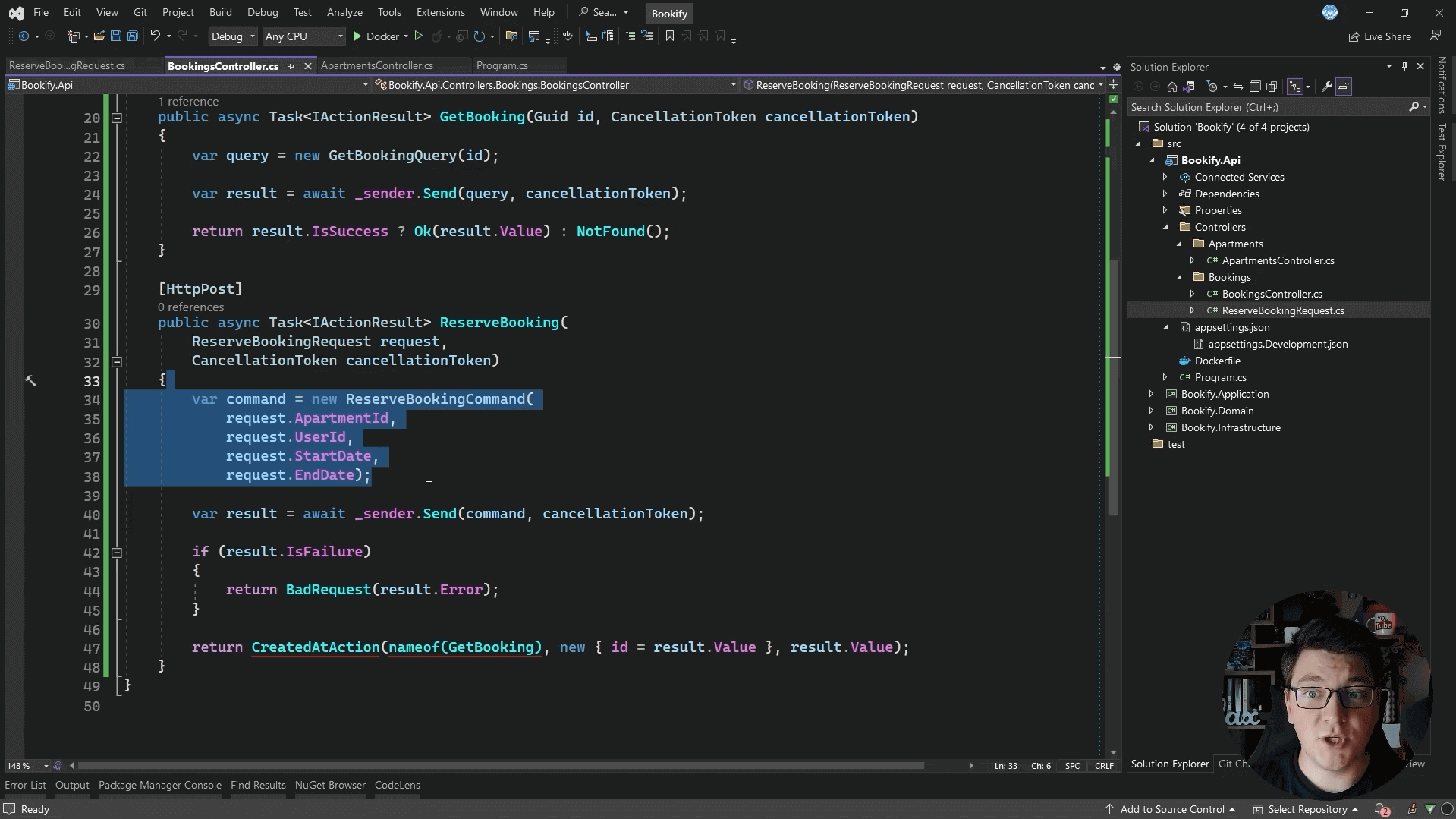Click Start Without Debugging outline play icon
Screen dimensions: 1456x819
tap(418, 36)
